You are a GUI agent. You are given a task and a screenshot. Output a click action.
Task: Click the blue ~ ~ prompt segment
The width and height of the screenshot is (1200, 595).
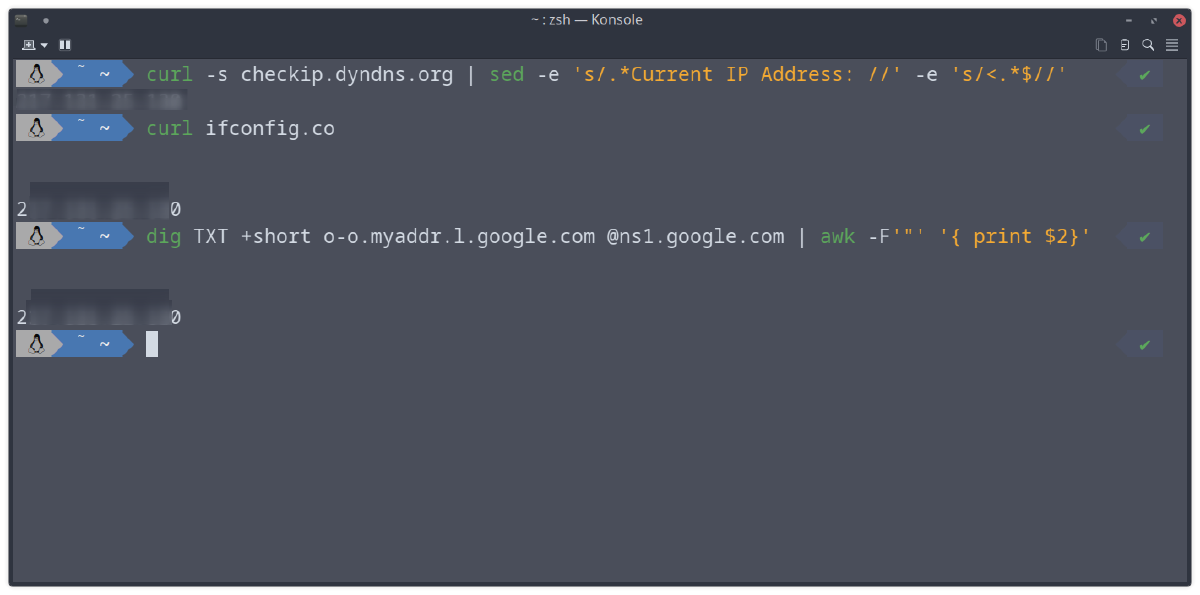pos(90,73)
